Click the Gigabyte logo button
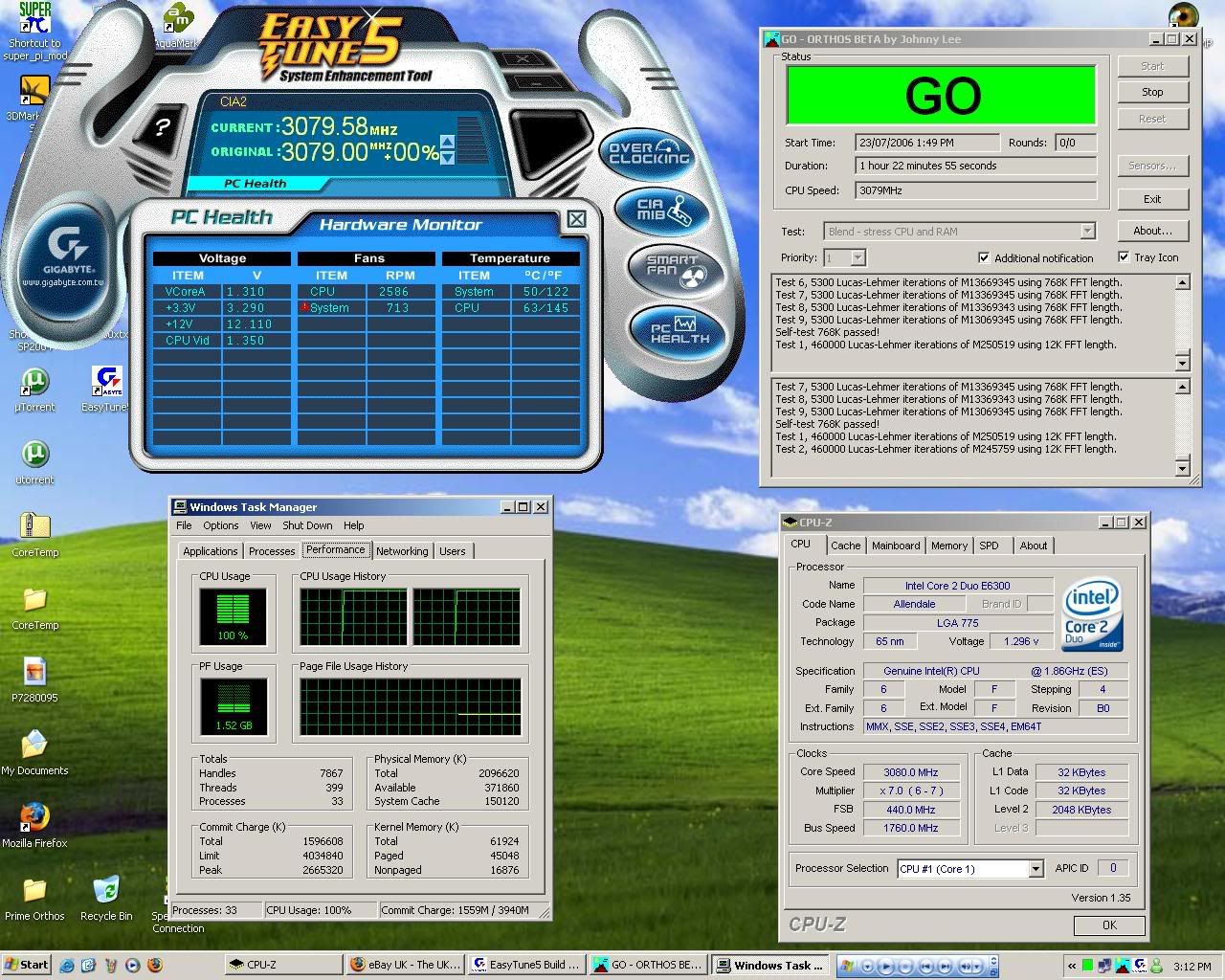 [x=65, y=255]
